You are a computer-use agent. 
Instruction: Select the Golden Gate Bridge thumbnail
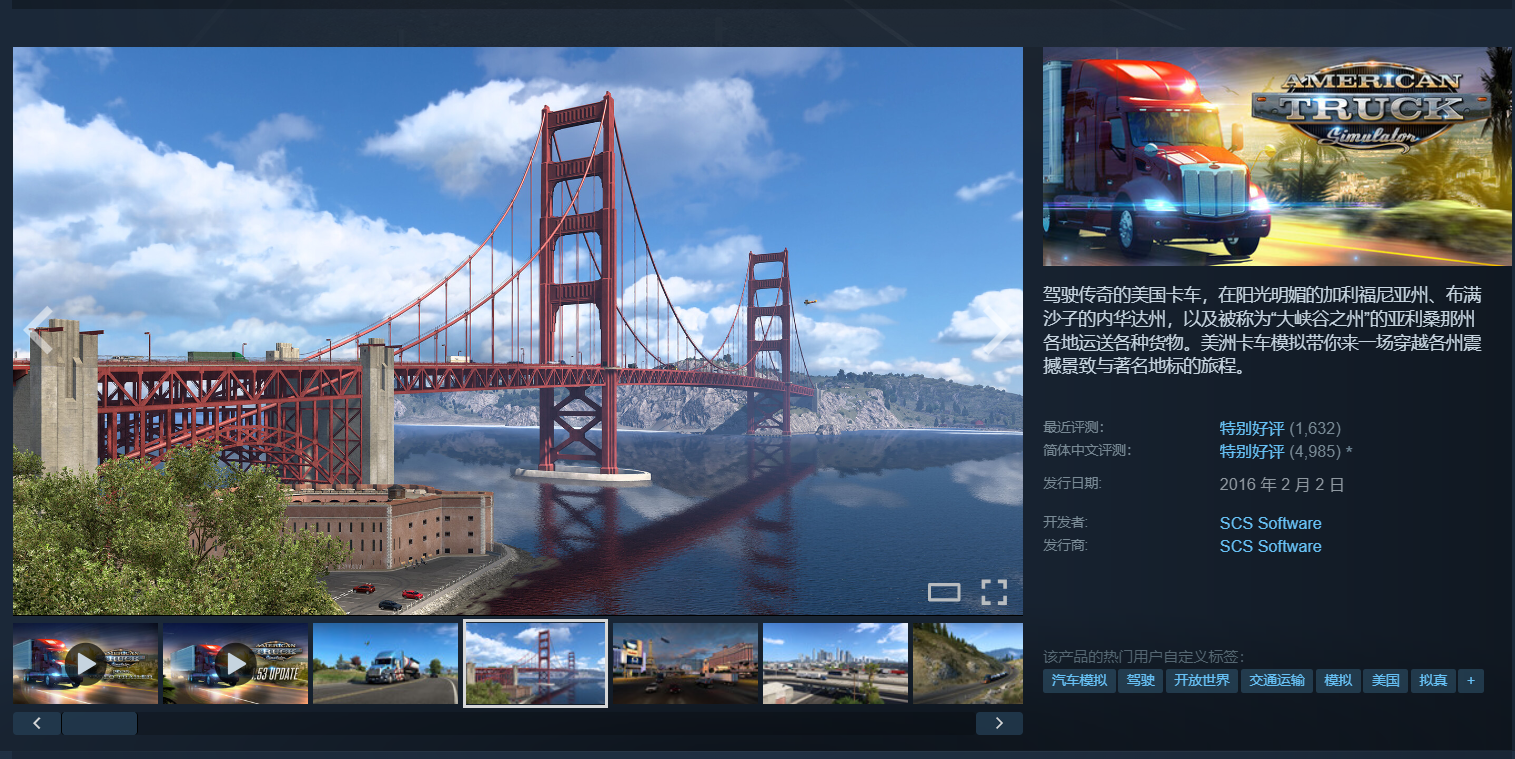coord(535,663)
